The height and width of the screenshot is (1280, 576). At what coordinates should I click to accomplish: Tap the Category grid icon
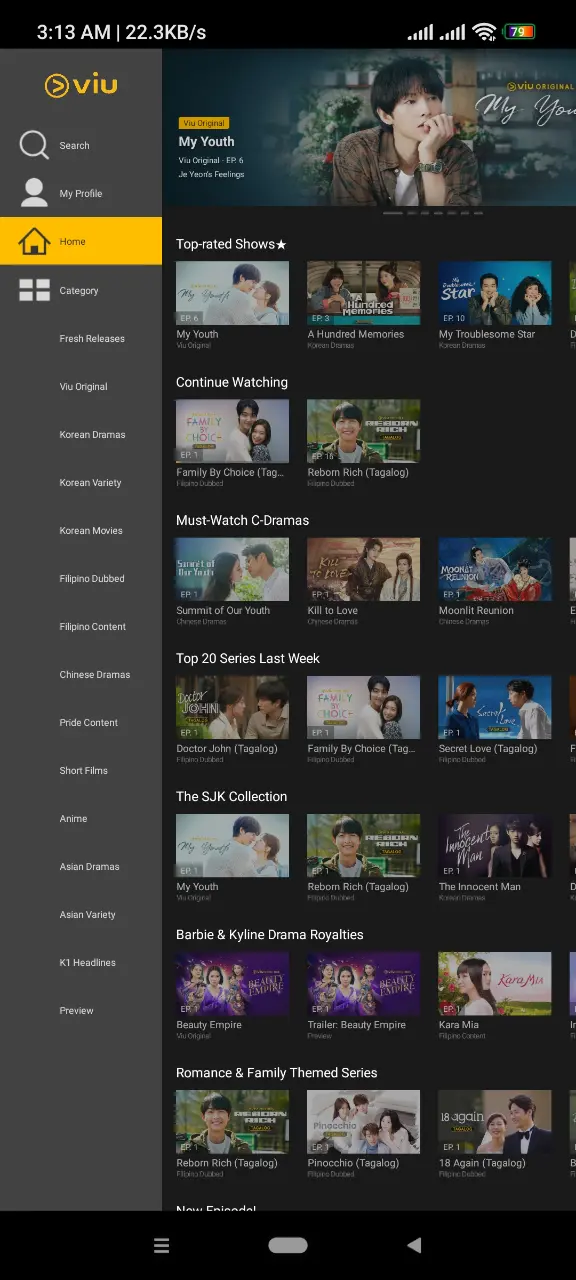[x=34, y=290]
